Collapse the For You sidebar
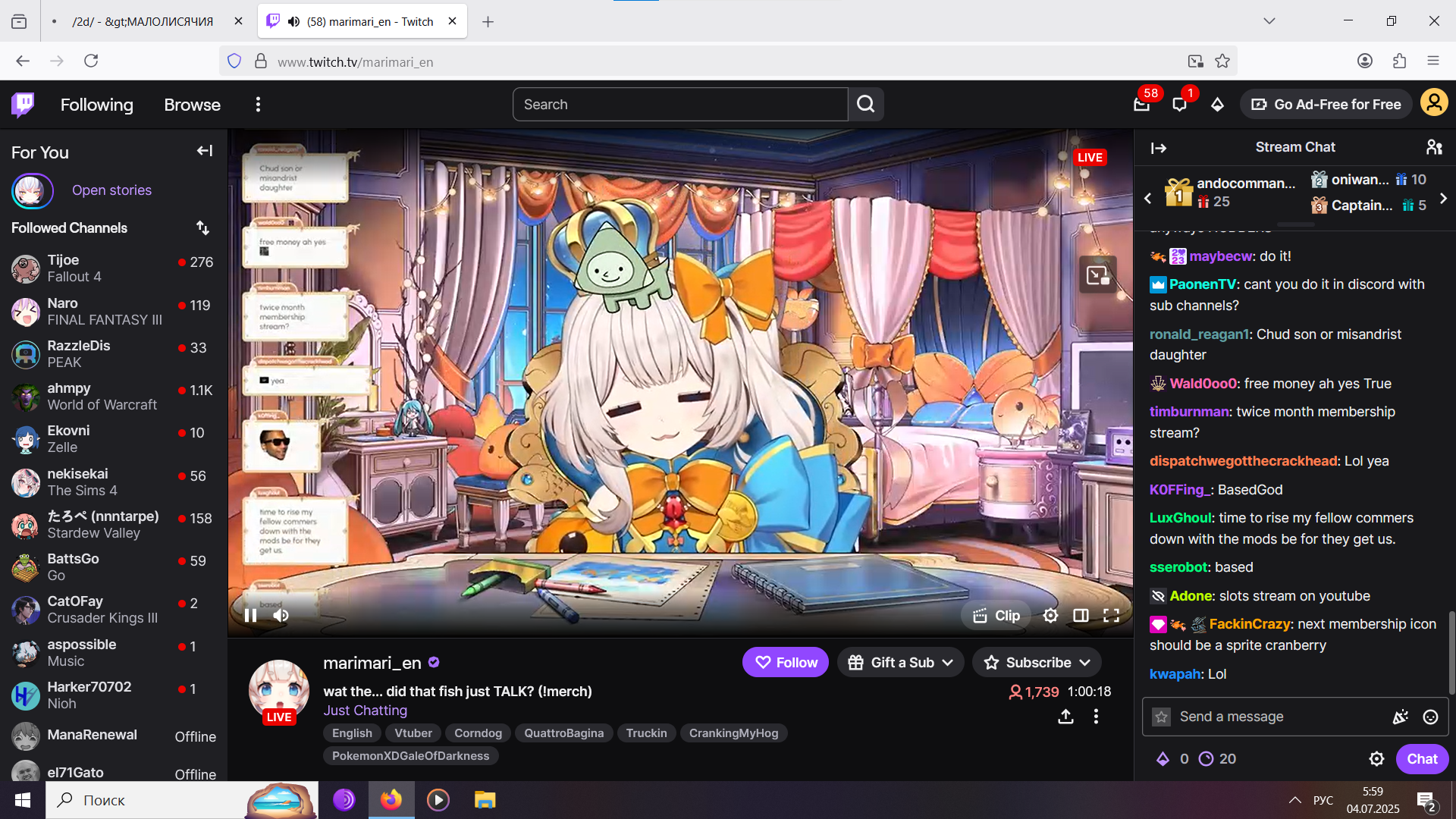The height and width of the screenshot is (819, 1456). (204, 151)
